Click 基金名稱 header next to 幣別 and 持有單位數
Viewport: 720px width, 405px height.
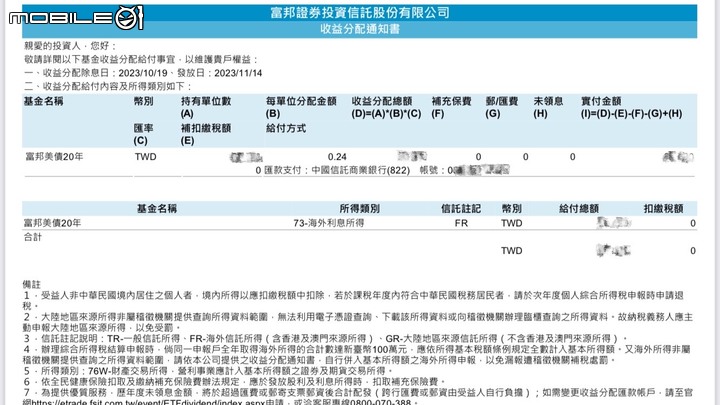tap(44, 101)
